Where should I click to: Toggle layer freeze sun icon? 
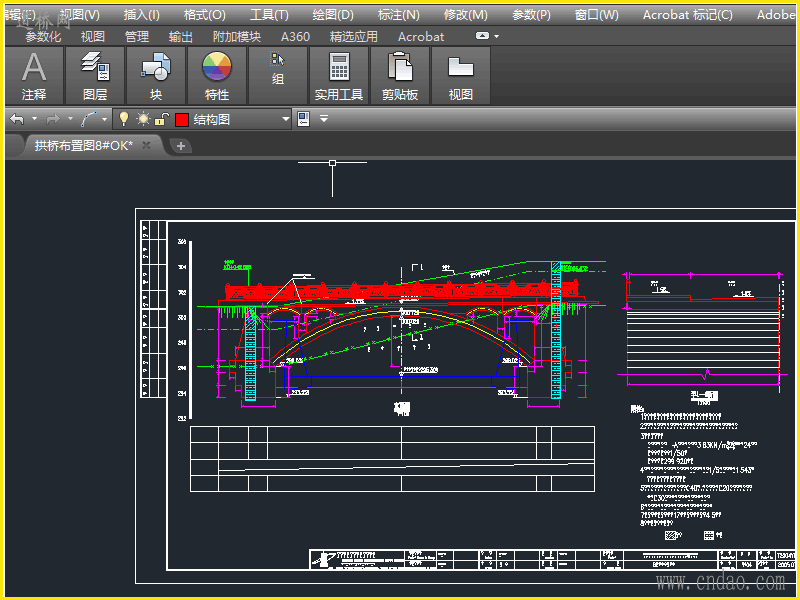(144, 119)
